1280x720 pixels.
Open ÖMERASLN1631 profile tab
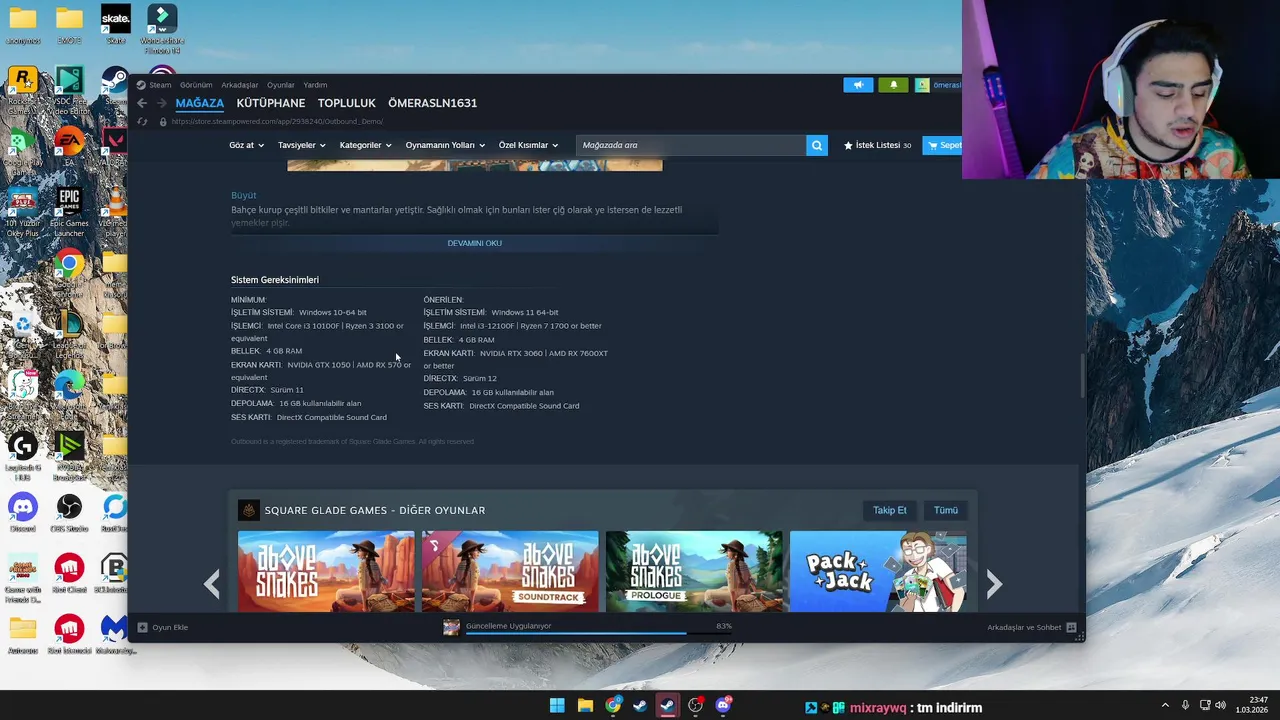(x=432, y=103)
